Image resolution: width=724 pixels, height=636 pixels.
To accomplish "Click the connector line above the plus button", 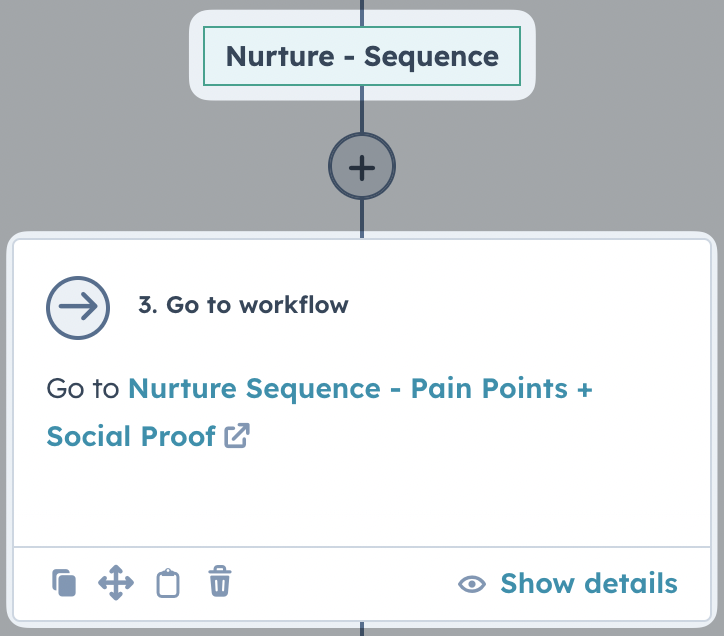I will tap(362, 110).
